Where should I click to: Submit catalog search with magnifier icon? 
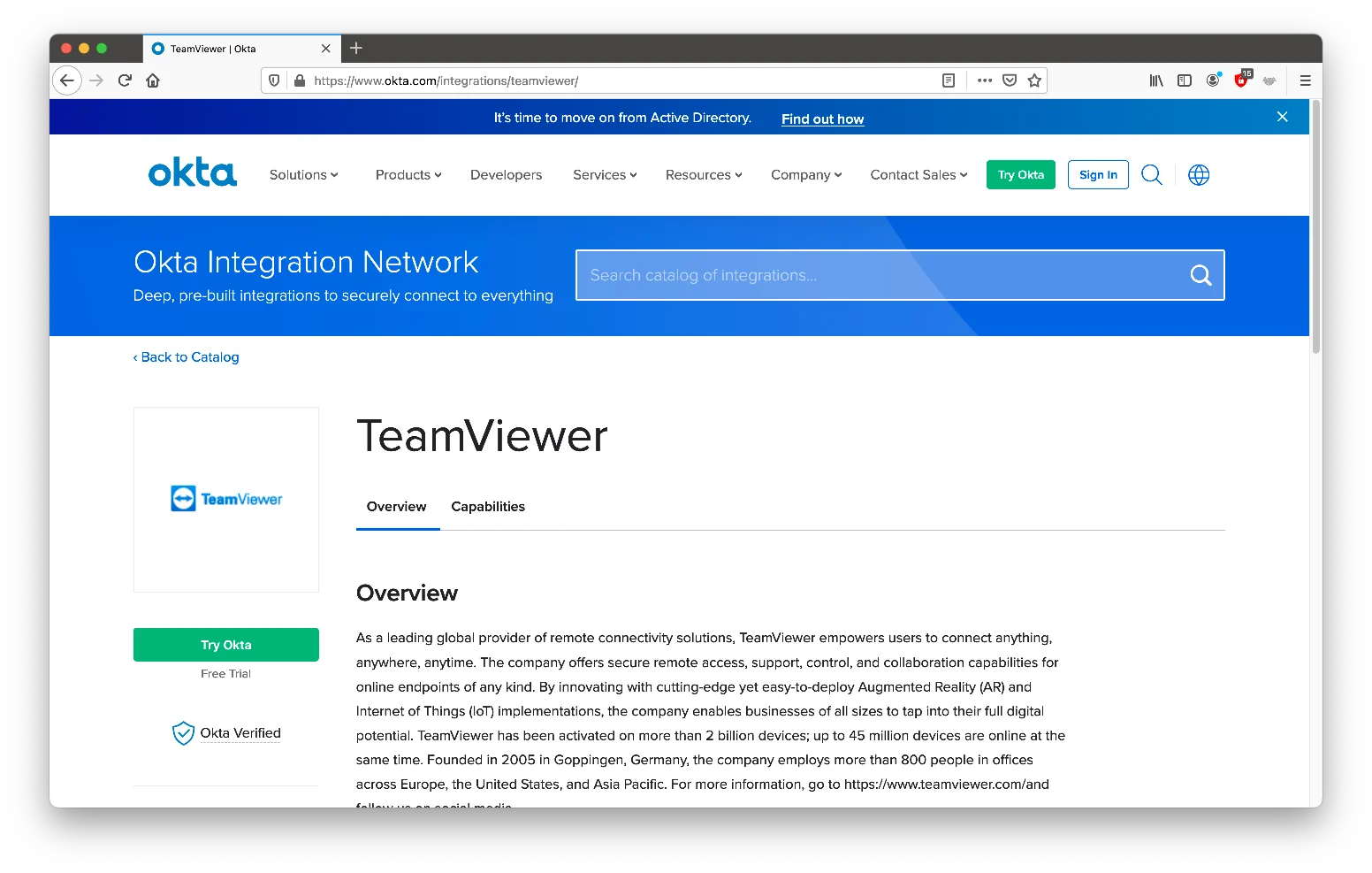(1200, 275)
